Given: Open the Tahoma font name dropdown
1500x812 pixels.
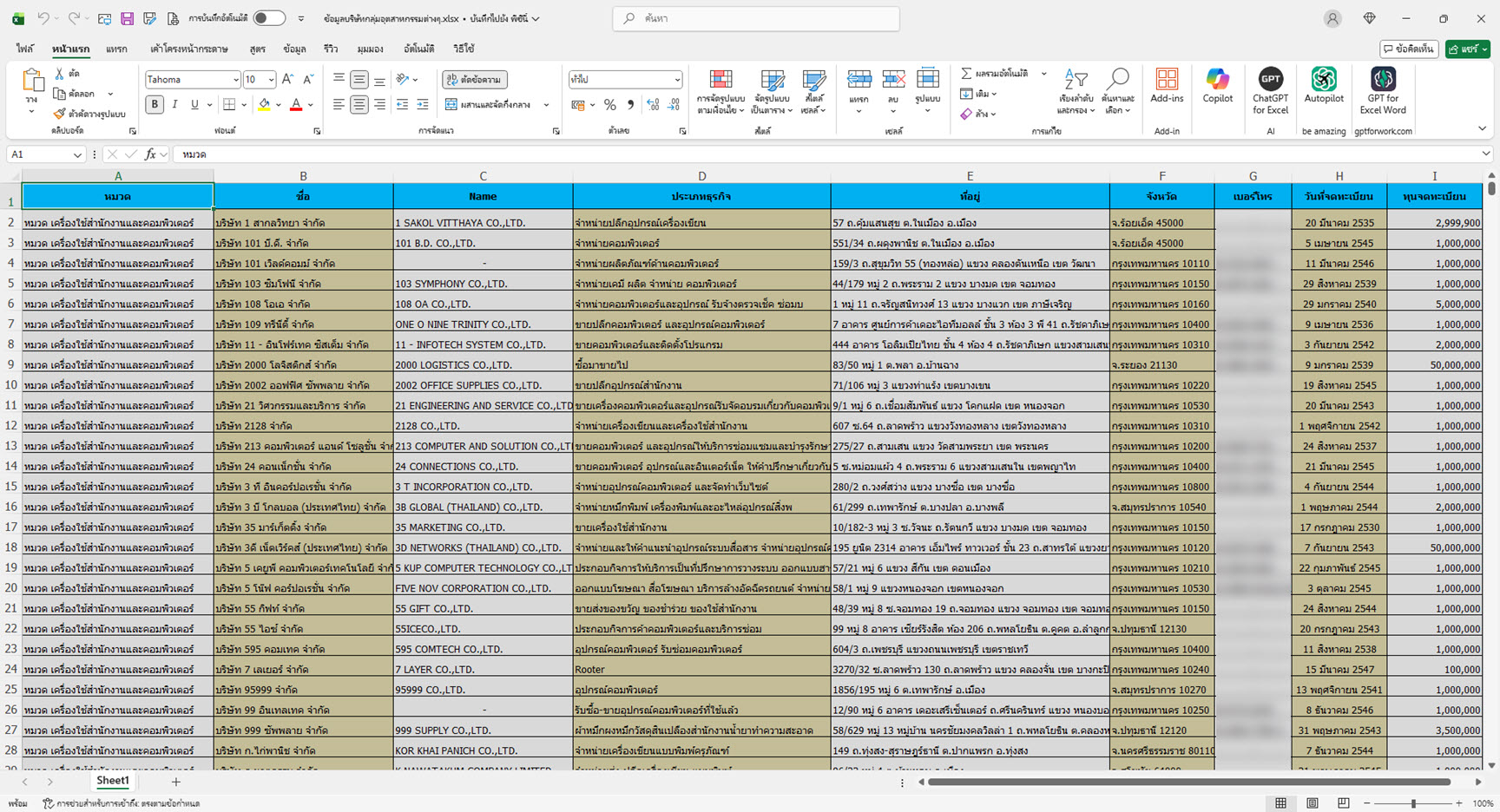Looking at the screenshot, I should (x=235, y=80).
